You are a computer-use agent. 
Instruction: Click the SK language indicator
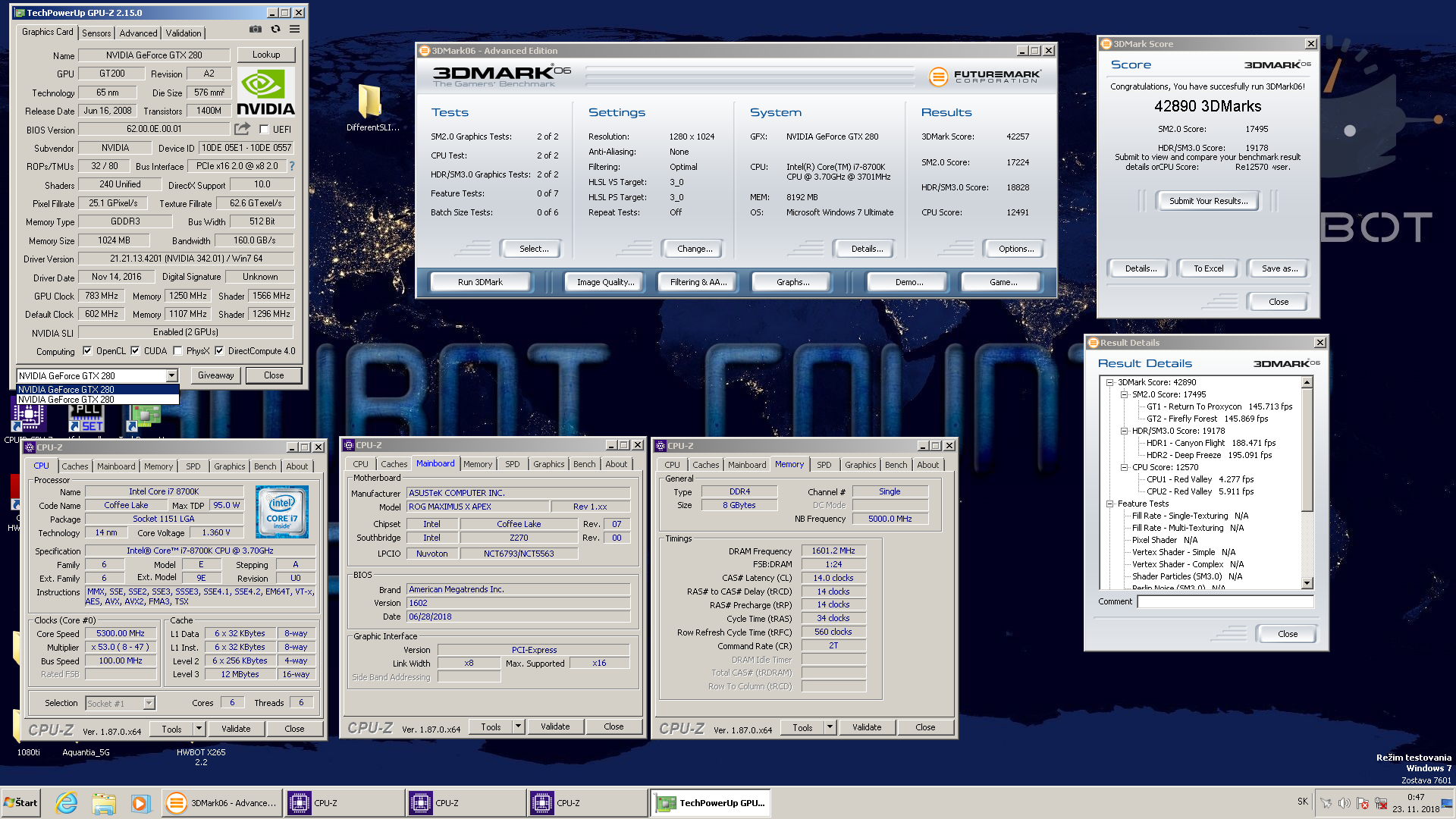[x=1302, y=801]
